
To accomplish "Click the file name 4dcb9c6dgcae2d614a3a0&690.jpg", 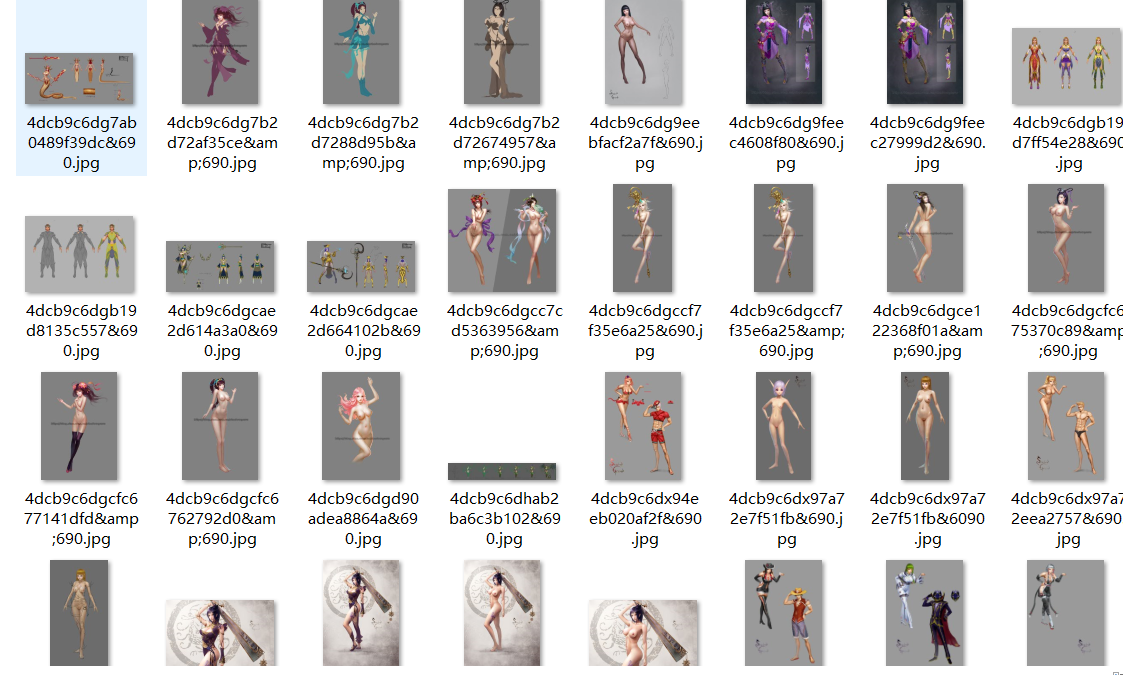I will [x=222, y=330].
